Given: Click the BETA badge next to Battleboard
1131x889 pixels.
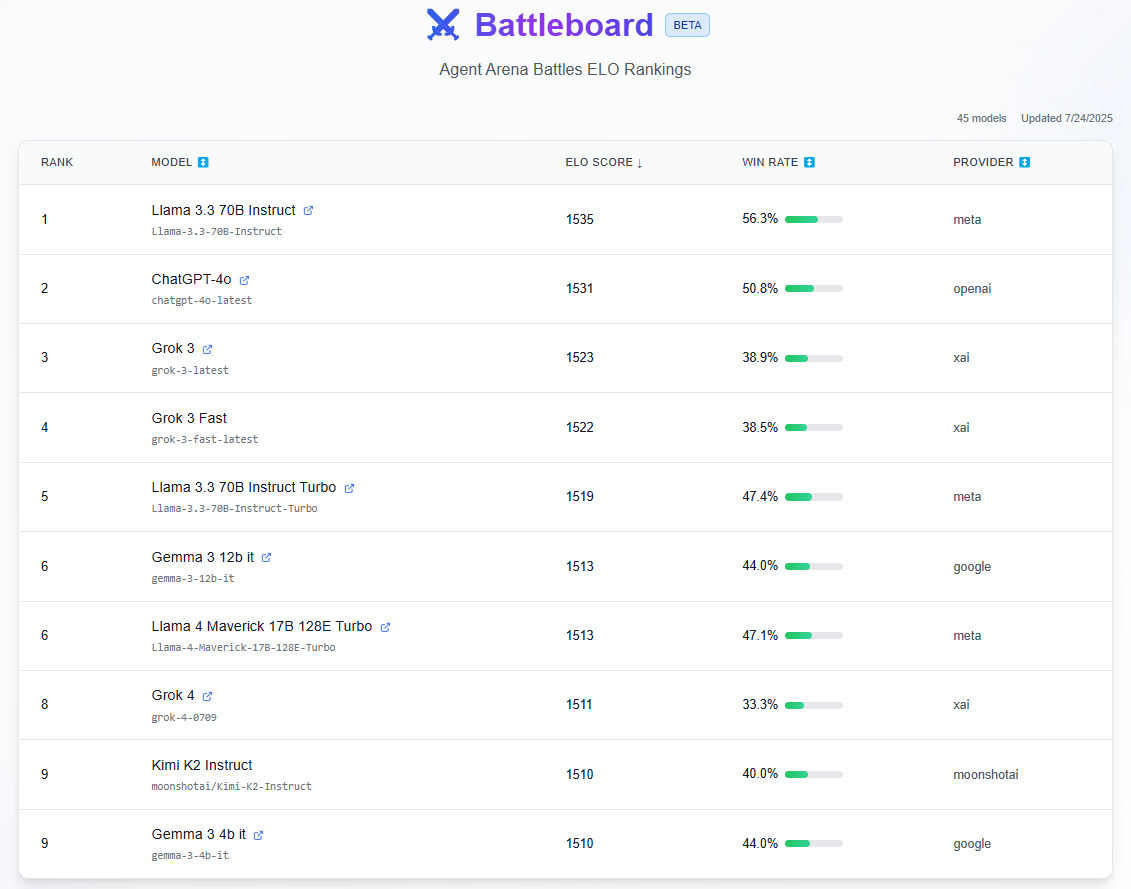Looking at the screenshot, I should tap(687, 25).
